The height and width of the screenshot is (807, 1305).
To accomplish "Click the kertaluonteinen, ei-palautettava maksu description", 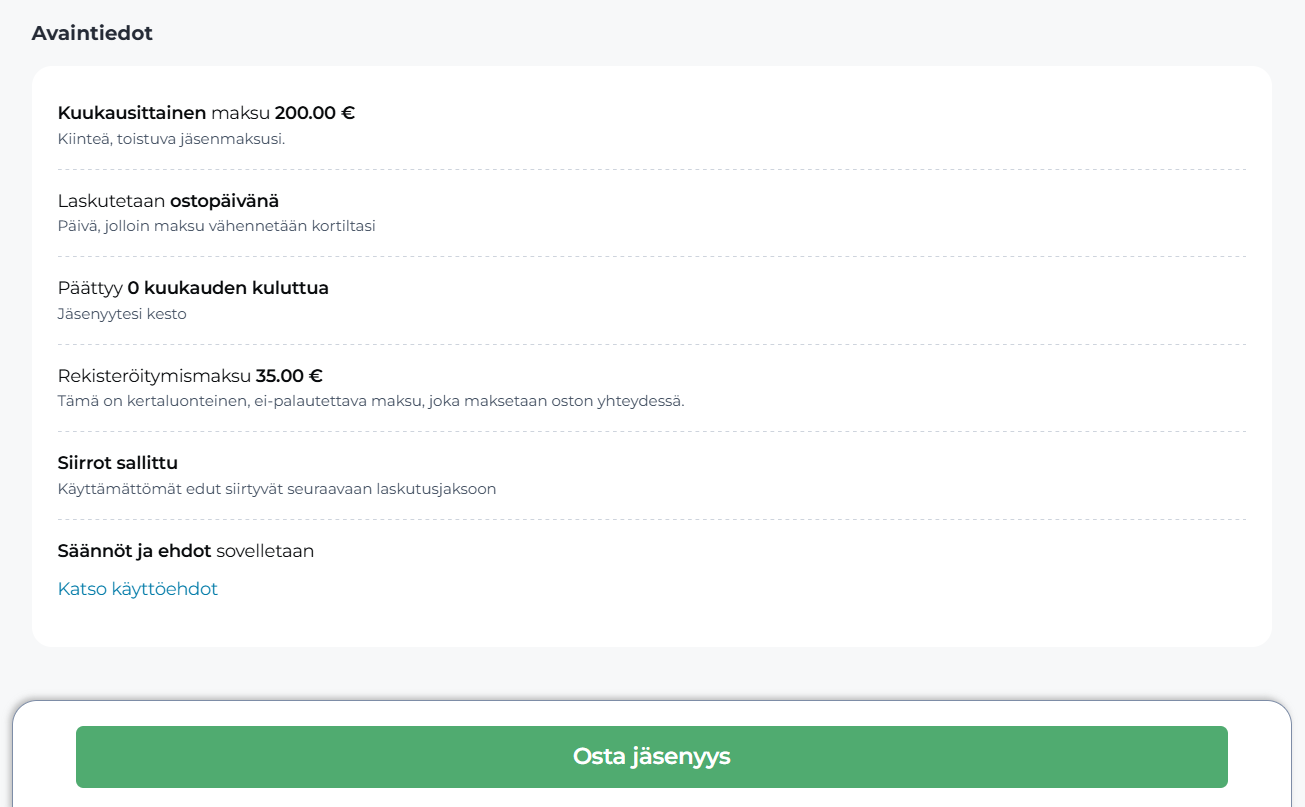I will (370, 401).
